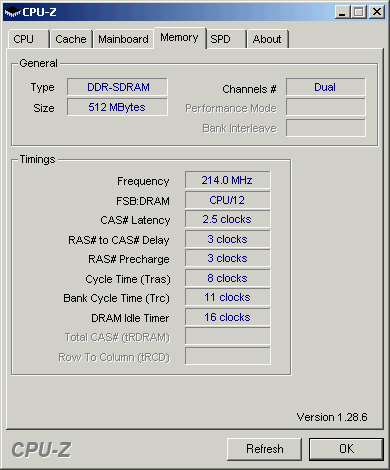Click the Refresh button
The width and height of the screenshot is (390, 470).
pos(265,449)
